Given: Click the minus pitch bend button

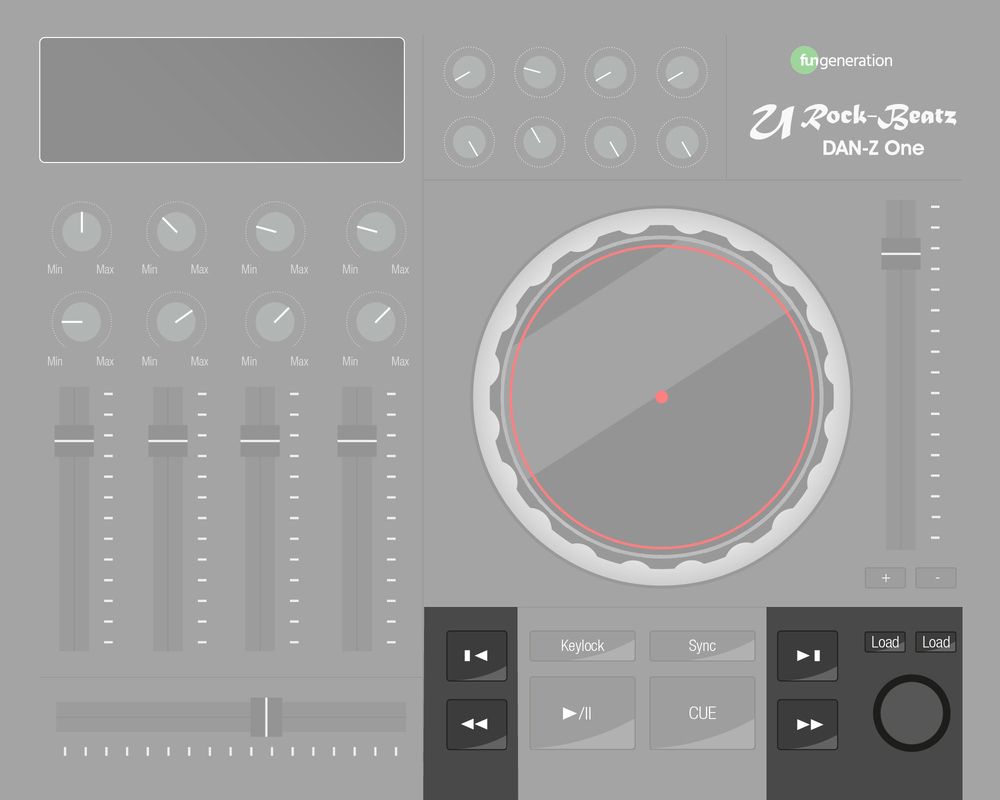Looking at the screenshot, I should click(936, 577).
